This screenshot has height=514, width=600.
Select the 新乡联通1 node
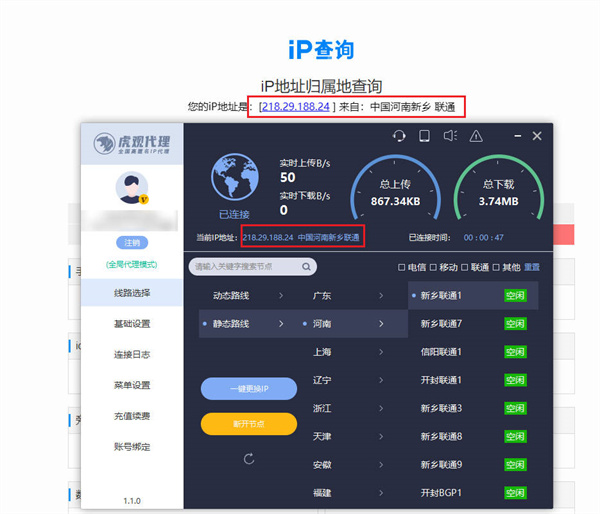click(473, 295)
